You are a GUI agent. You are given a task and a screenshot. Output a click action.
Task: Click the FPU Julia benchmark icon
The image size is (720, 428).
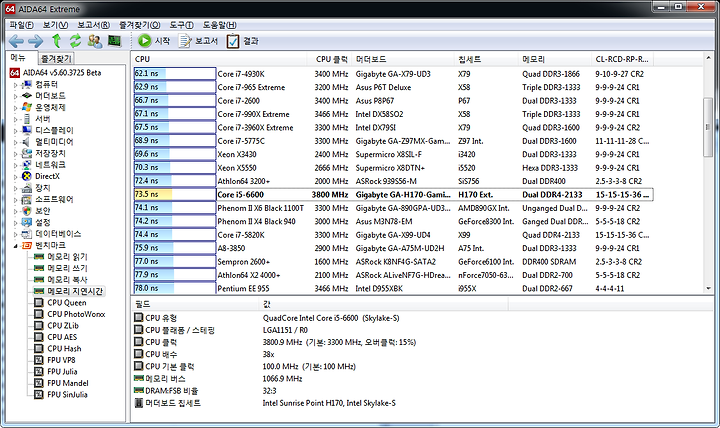click(39, 372)
